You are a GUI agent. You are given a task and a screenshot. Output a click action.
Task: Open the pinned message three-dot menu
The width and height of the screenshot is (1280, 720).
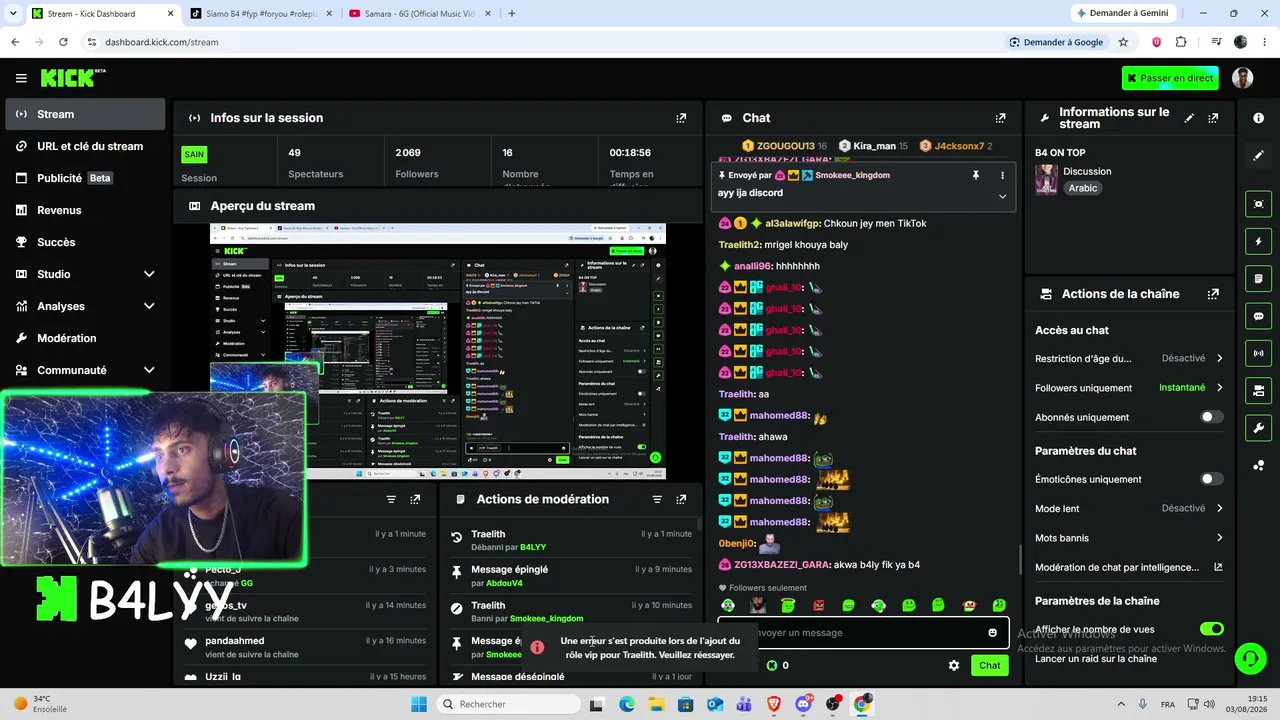[1002, 175]
